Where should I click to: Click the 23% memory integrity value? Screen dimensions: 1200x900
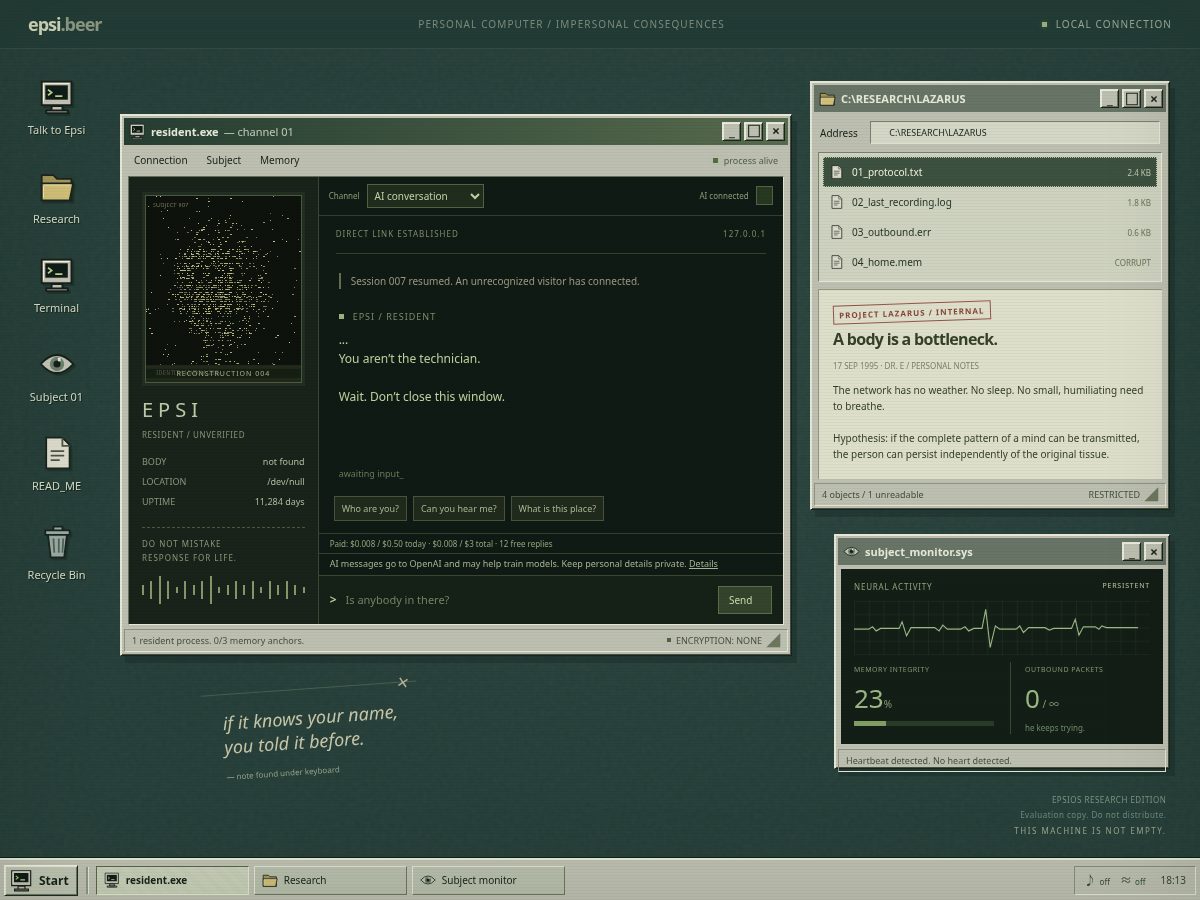click(x=873, y=699)
